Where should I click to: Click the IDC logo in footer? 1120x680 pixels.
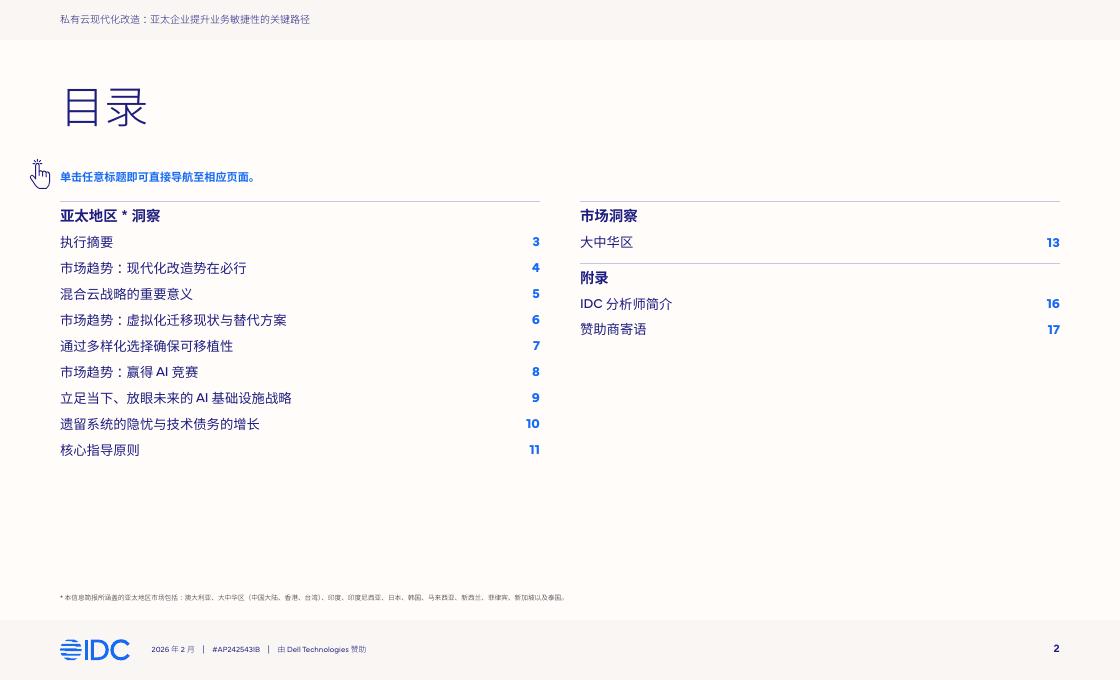click(x=95, y=649)
